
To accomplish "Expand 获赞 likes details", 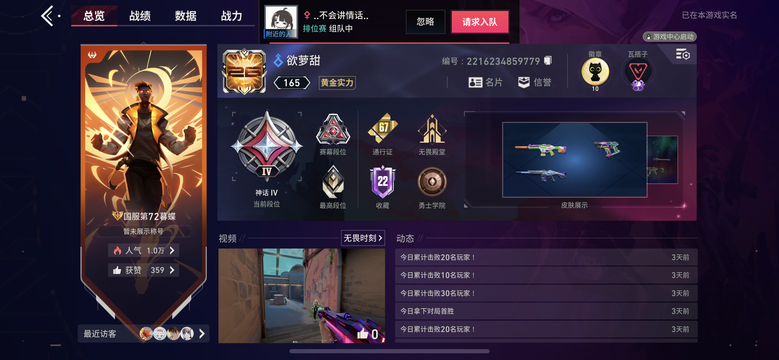I will click(144, 270).
